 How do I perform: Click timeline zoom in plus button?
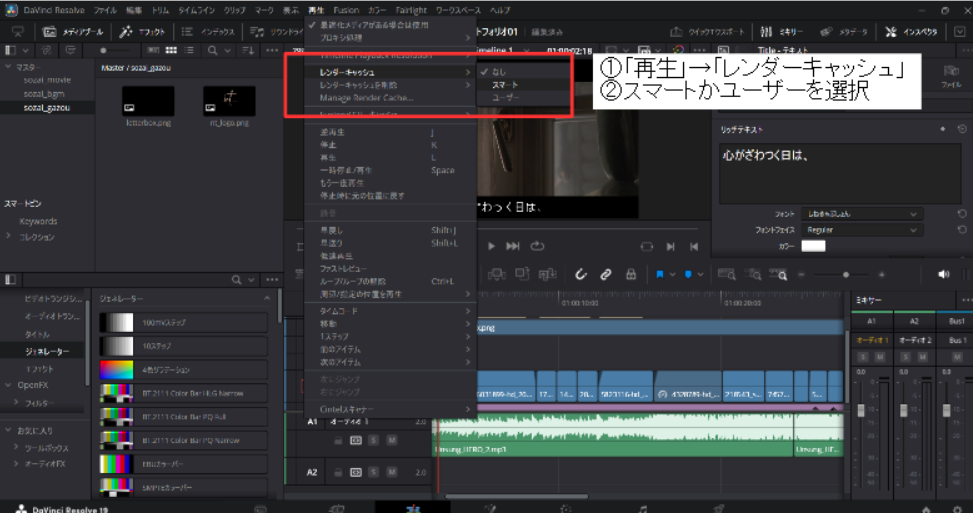(x=881, y=274)
